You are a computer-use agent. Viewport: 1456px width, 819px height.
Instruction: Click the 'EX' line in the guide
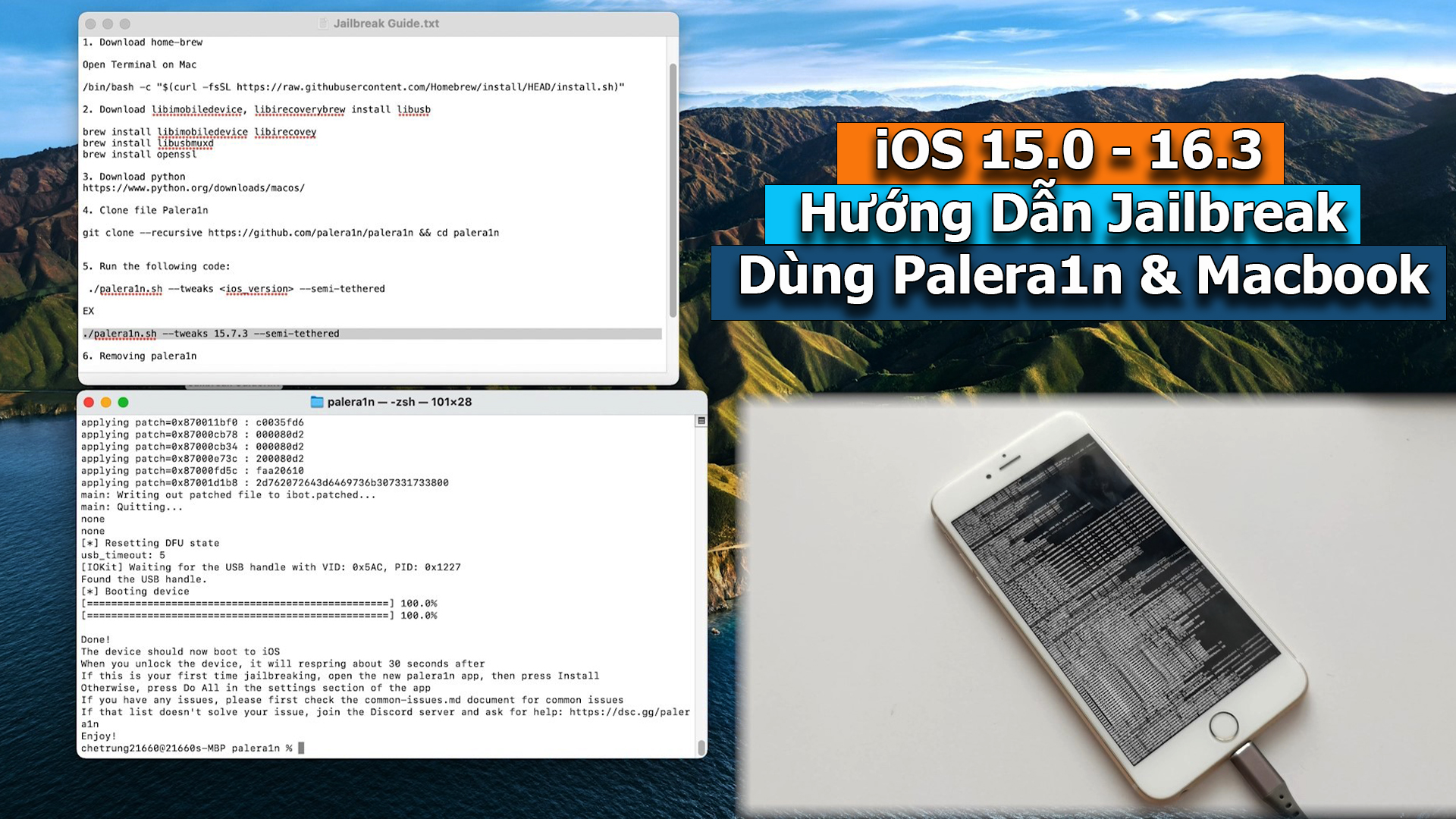[x=89, y=311]
